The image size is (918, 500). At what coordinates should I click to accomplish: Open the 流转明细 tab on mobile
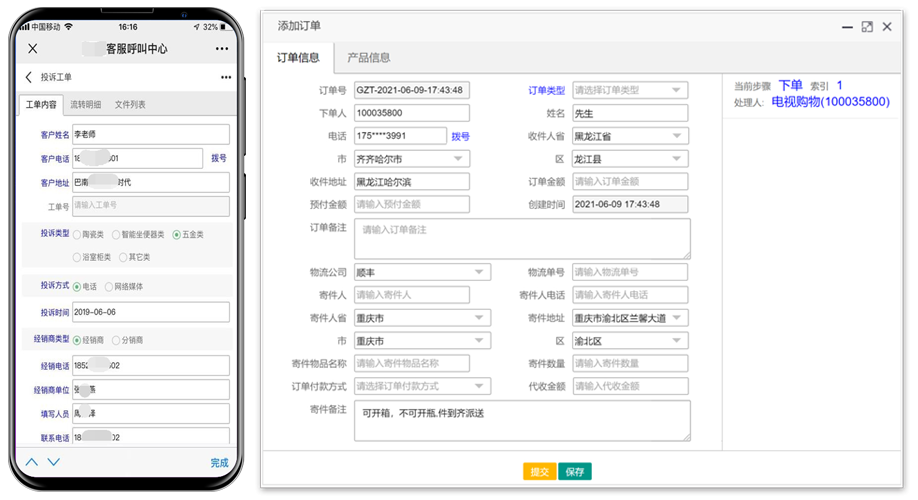[85, 104]
